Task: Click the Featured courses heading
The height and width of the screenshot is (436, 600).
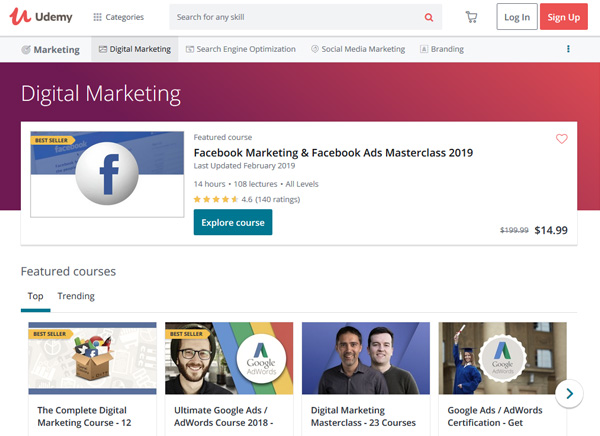Action: (68, 271)
